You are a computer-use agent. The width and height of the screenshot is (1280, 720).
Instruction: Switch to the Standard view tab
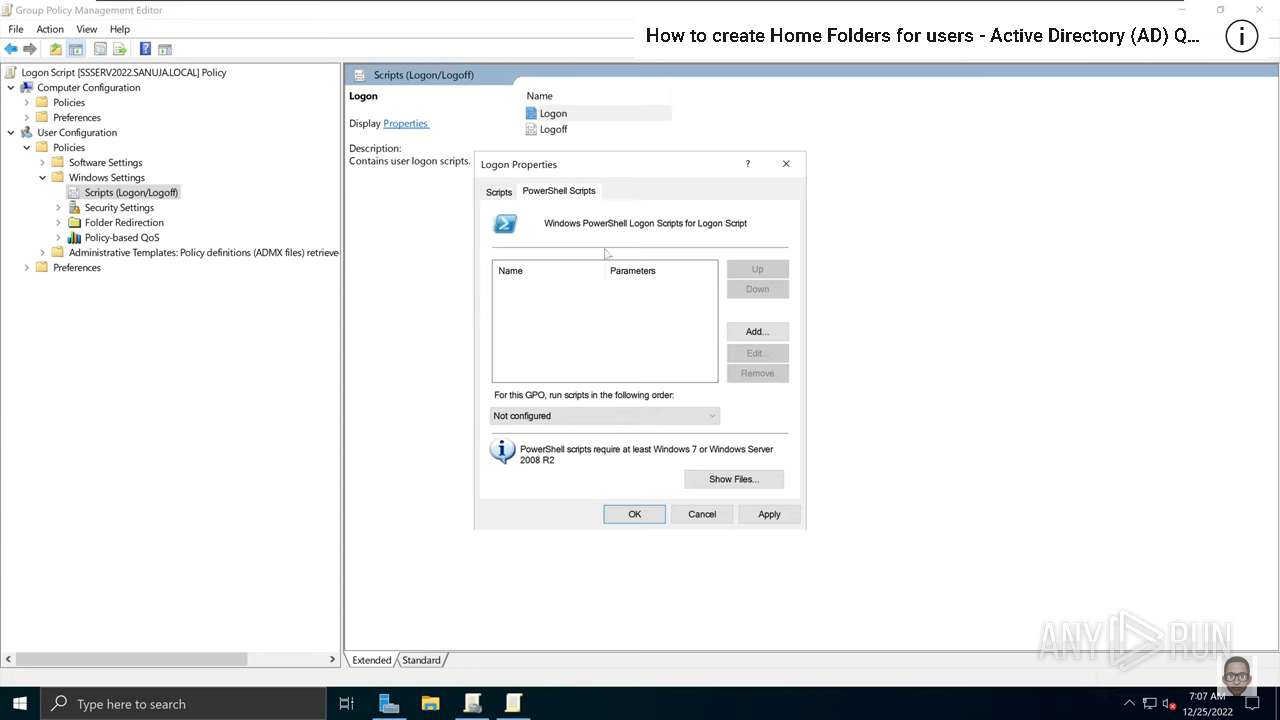[x=421, y=660]
